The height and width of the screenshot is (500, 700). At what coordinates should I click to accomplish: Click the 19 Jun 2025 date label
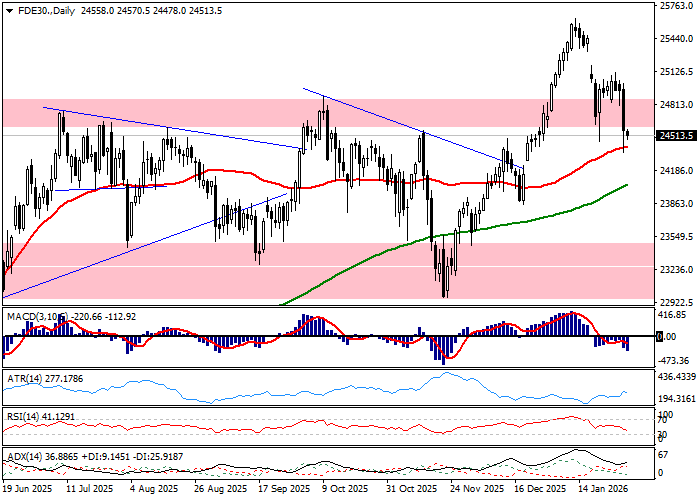coord(30,490)
